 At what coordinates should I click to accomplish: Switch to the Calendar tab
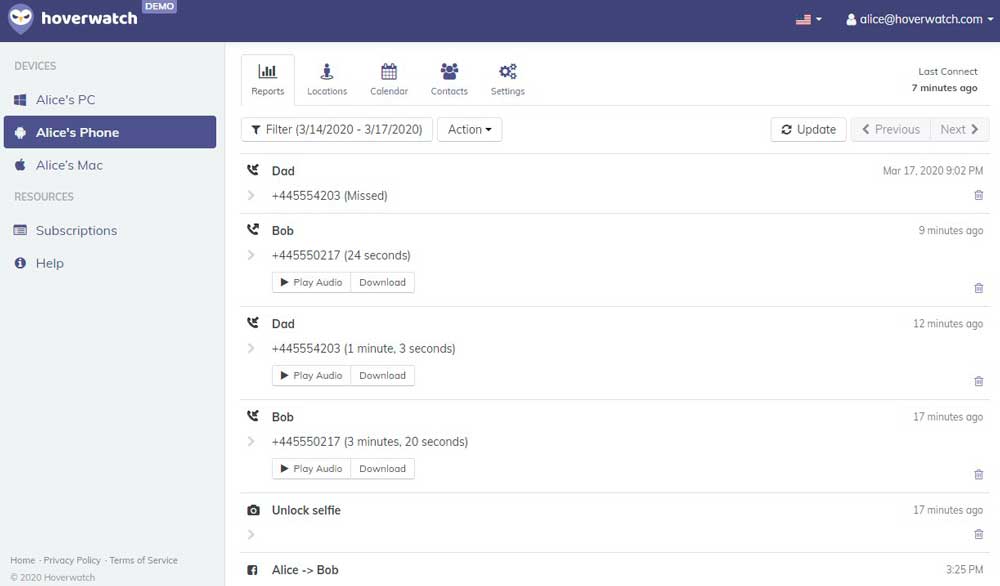click(389, 80)
